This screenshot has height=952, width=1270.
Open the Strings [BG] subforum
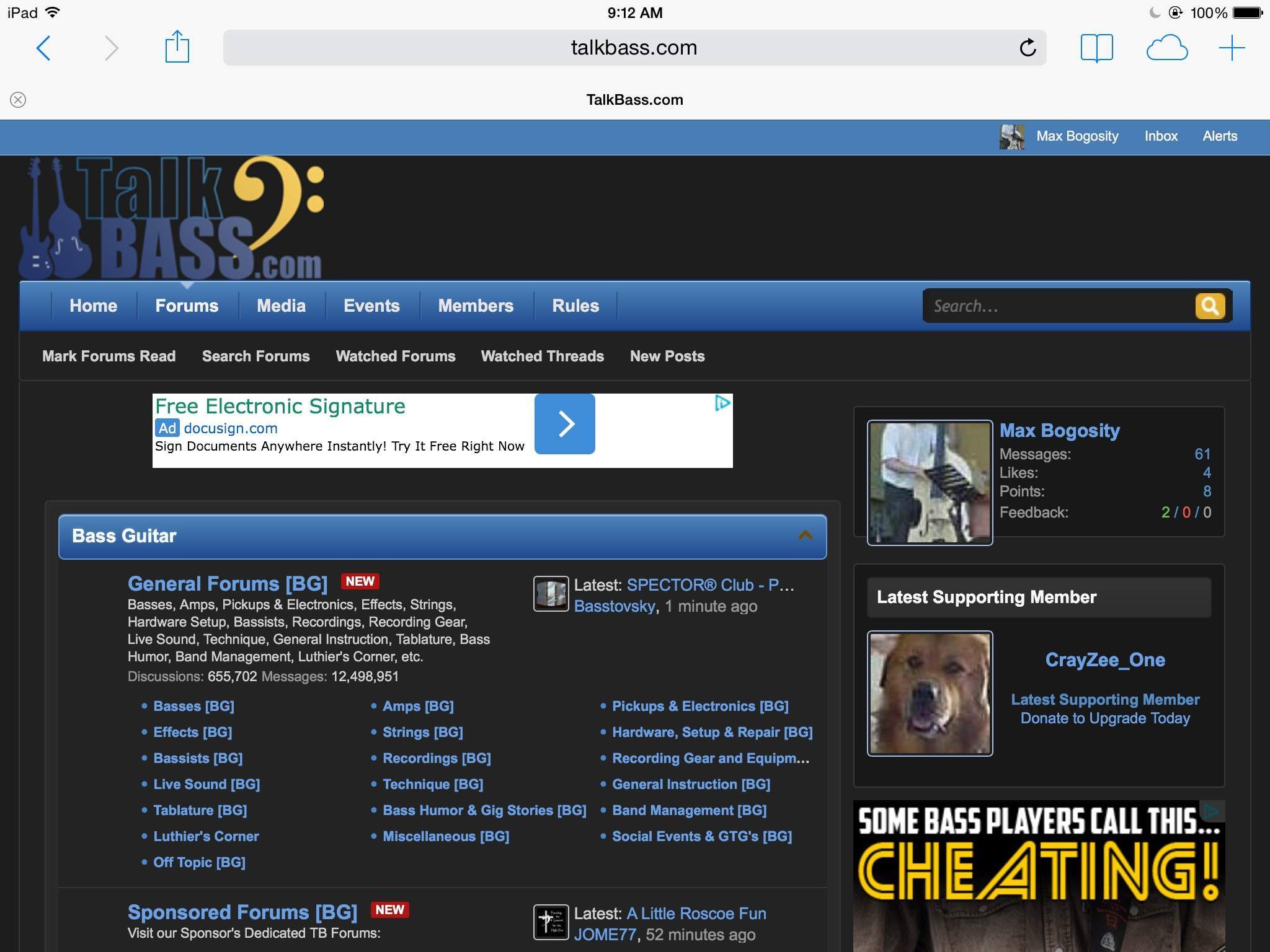[423, 732]
